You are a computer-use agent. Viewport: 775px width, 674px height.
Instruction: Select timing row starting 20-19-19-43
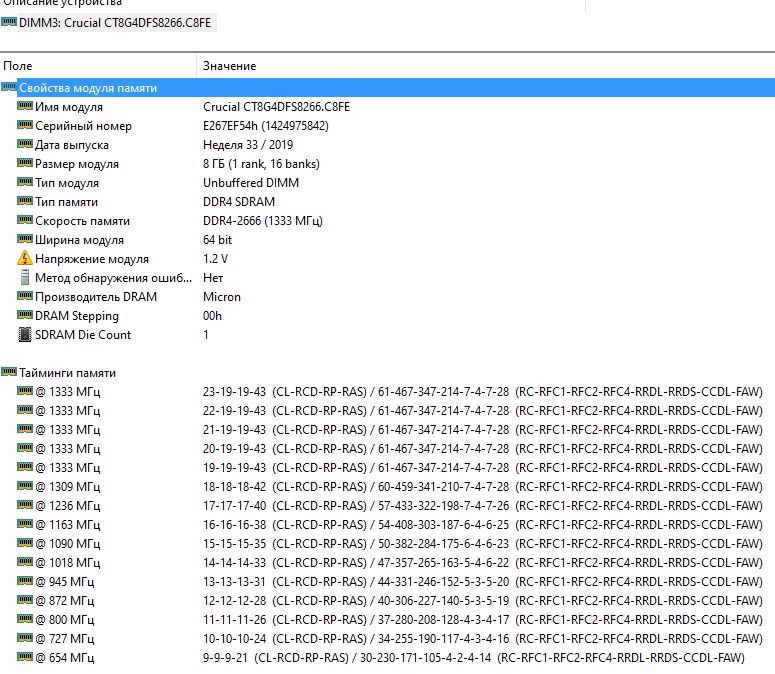click(482, 449)
